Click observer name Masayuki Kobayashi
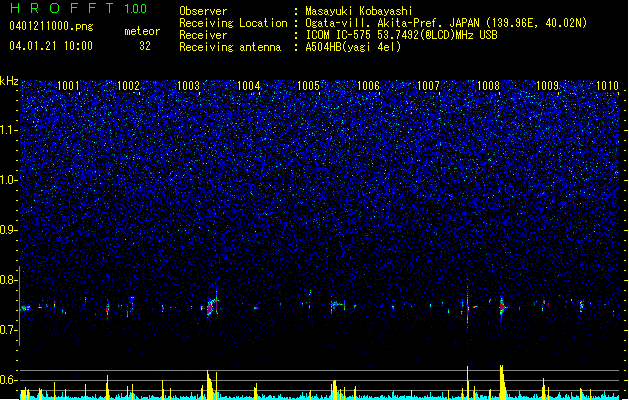 [359, 11]
